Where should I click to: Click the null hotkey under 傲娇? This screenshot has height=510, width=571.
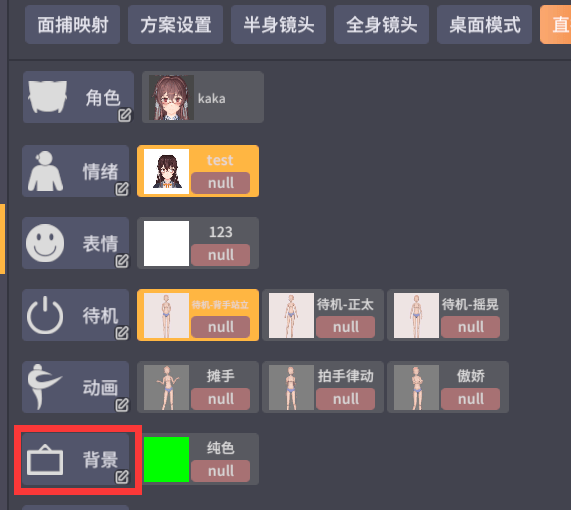click(470, 399)
